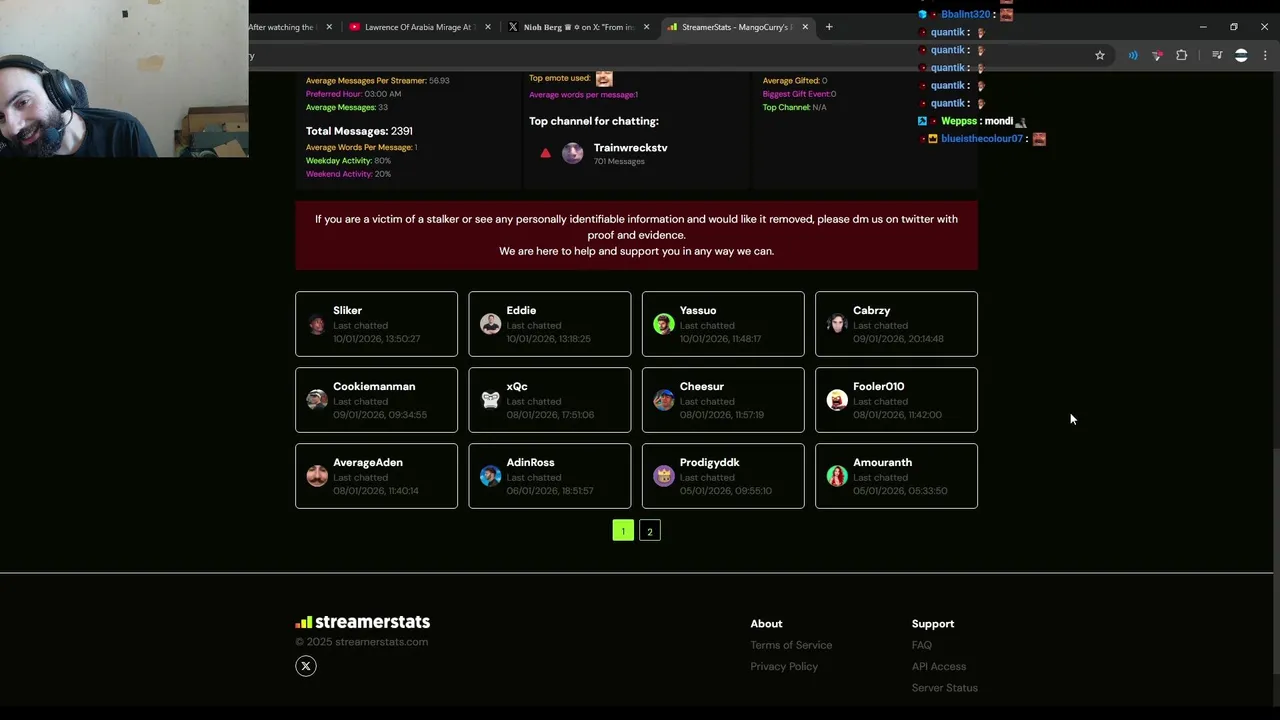This screenshot has width=1280, height=720.
Task: Click Yassuo's green avatar icon
Action: pos(664,324)
